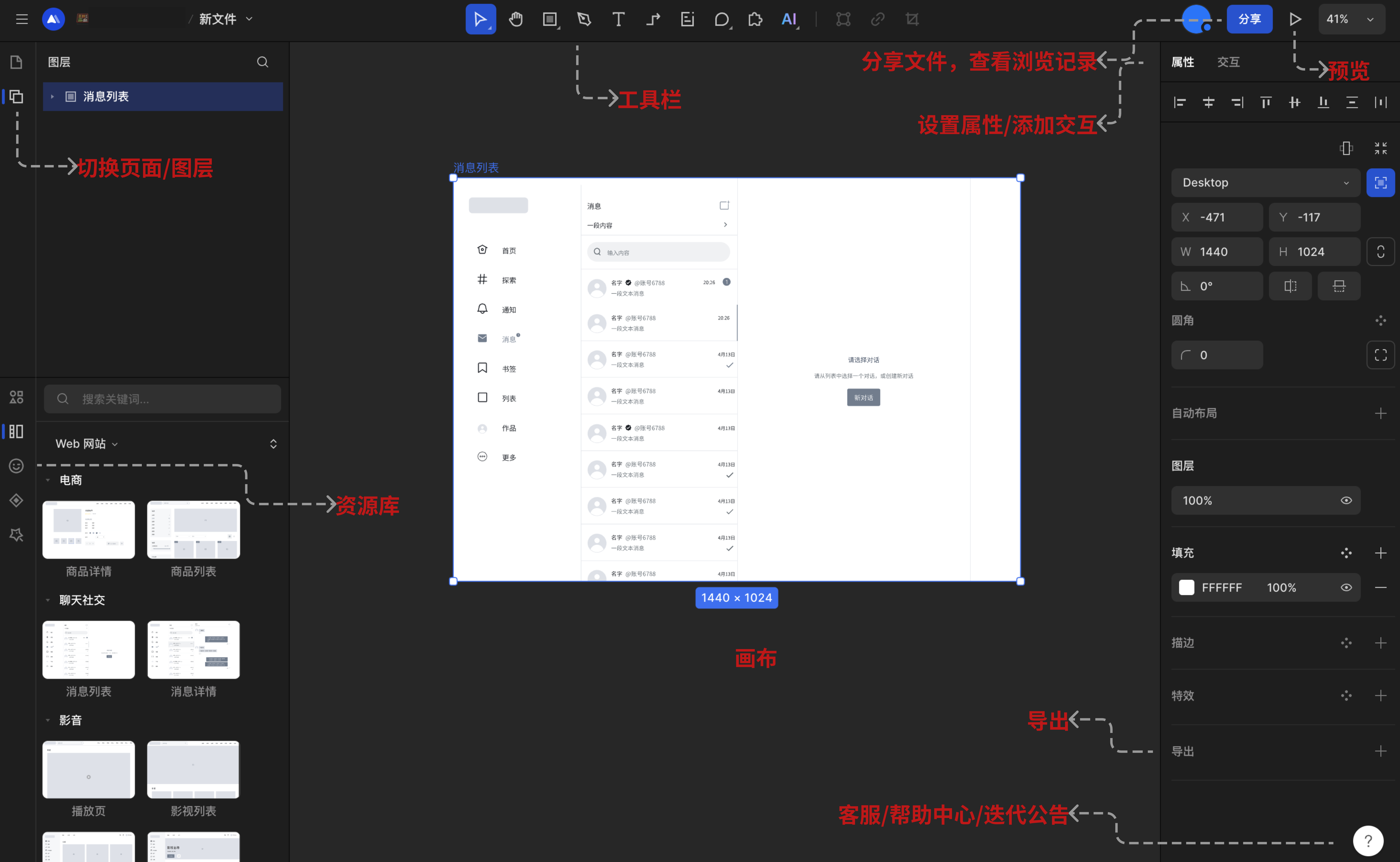Align left edges icon
Viewport: 1400px width, 862px height.
(1179, 103)
